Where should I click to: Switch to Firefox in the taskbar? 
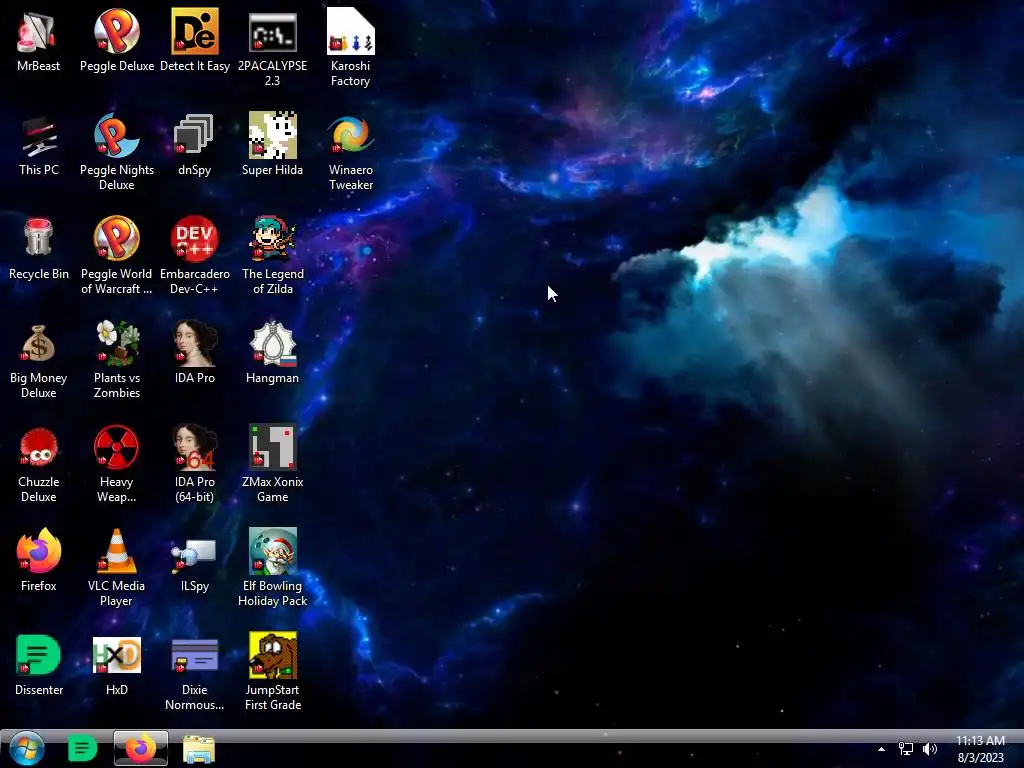(140, 748)
